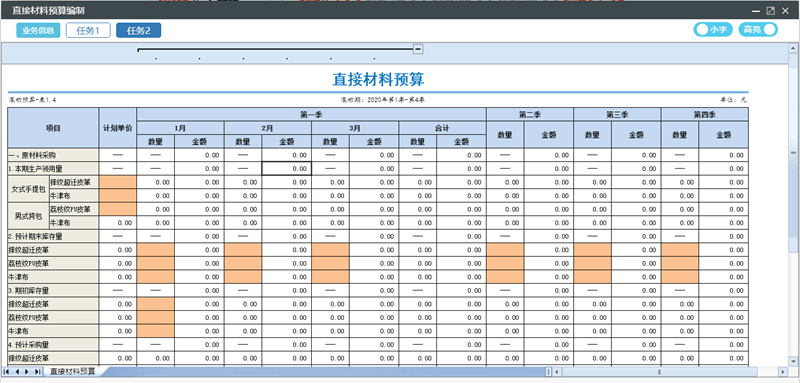
Task: Click the 直接材料预算 report title
Action: click(378, 80)
